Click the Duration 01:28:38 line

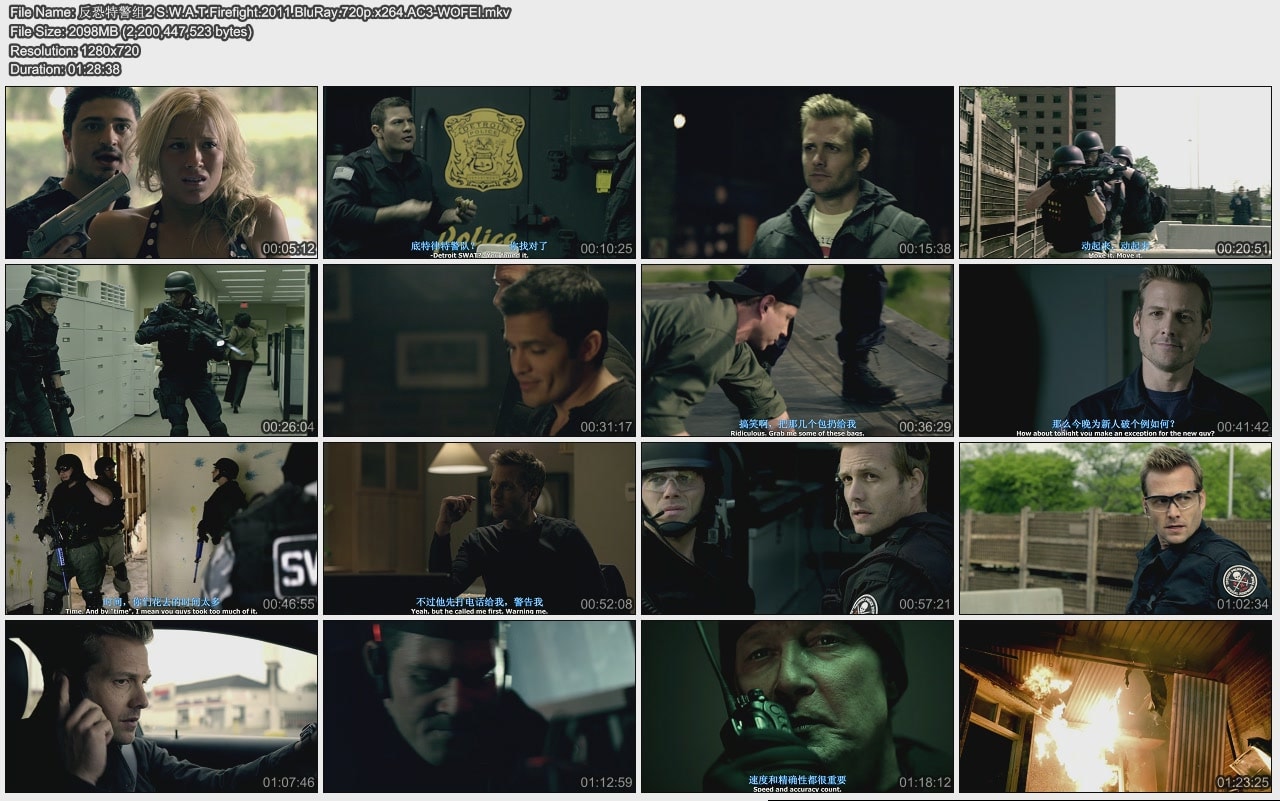click(x=65, y=69)
